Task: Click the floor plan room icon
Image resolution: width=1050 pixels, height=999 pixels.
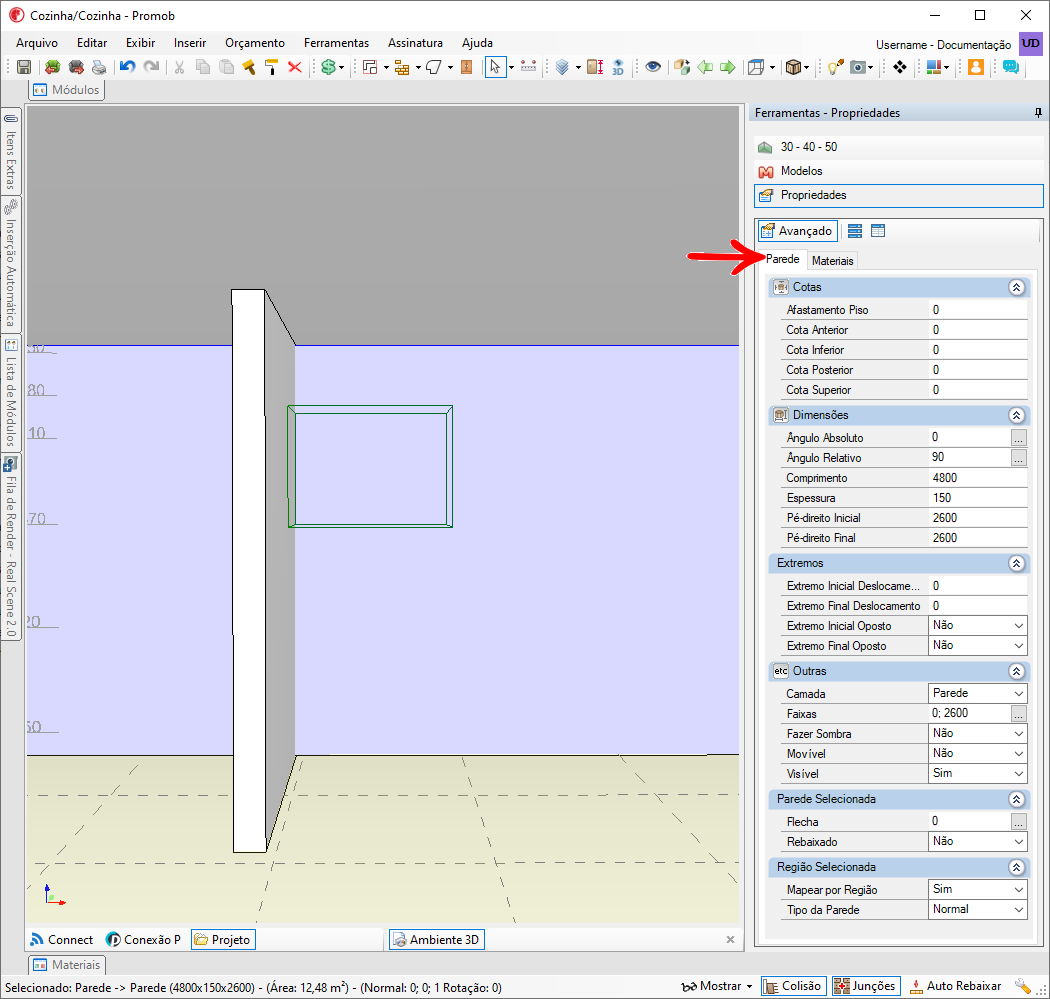Action: pyautogui.click(x=370, y=67)
